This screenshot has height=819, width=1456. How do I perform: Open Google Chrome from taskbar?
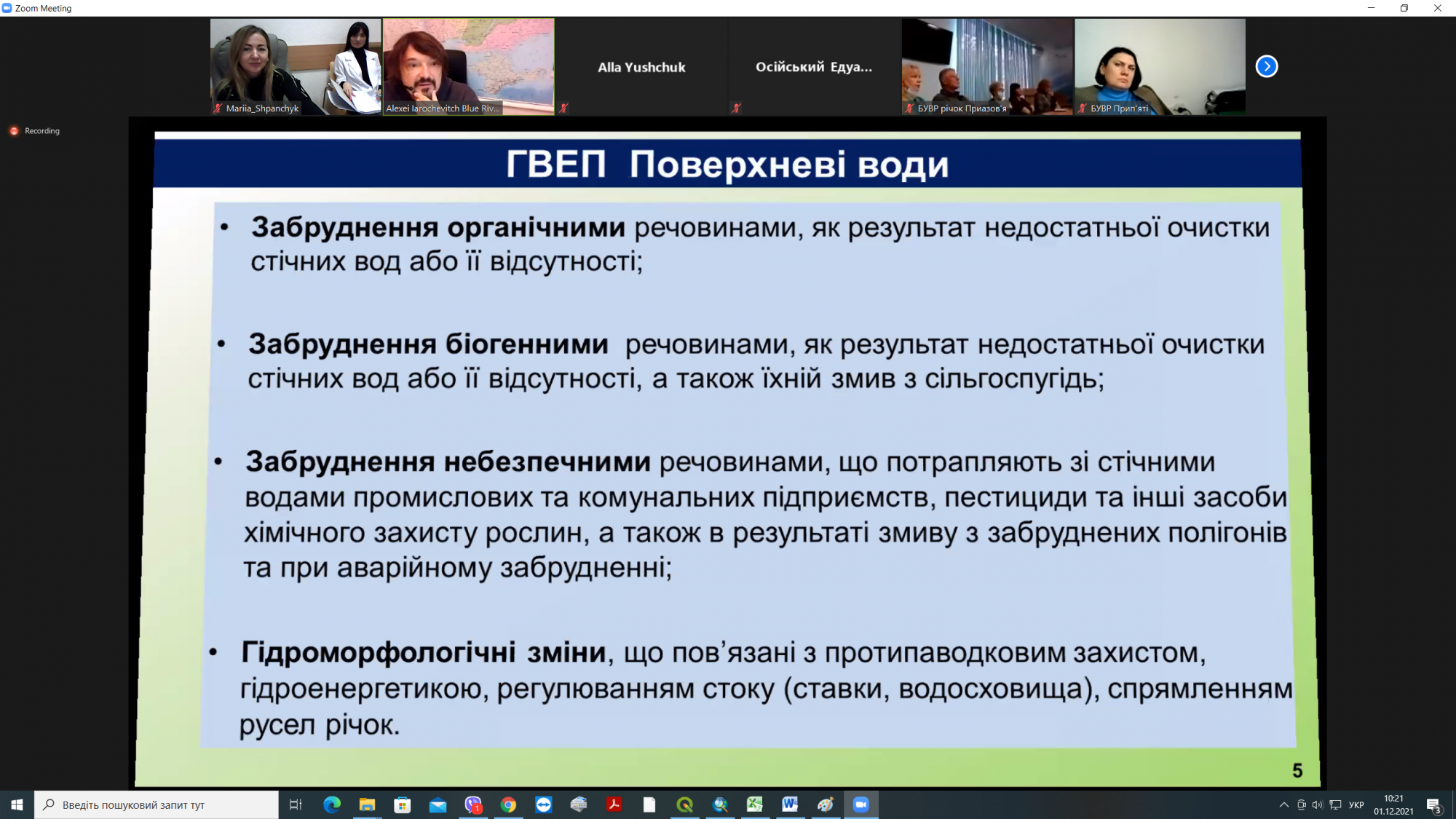[x=508, y=804]
